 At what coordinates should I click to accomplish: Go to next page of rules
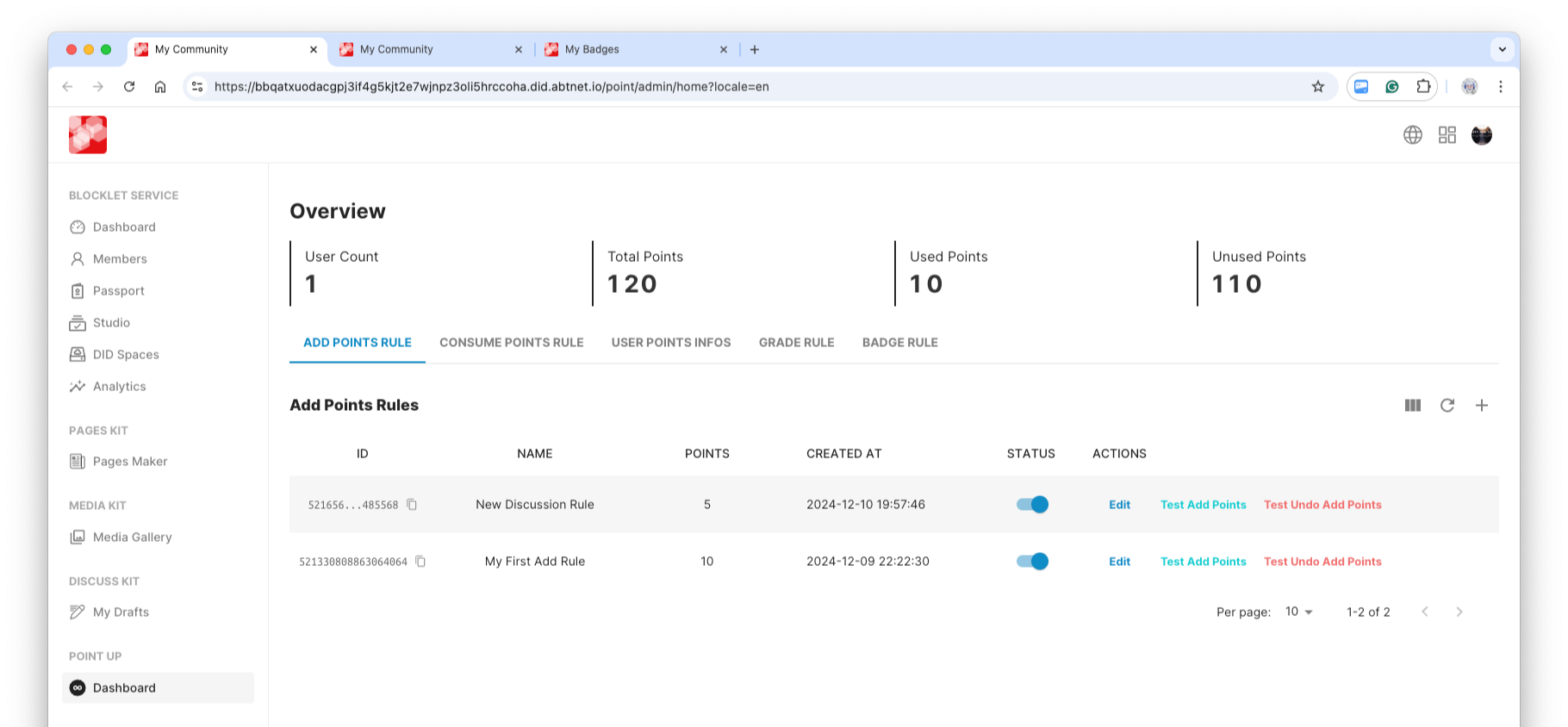tap(1459, 612)
